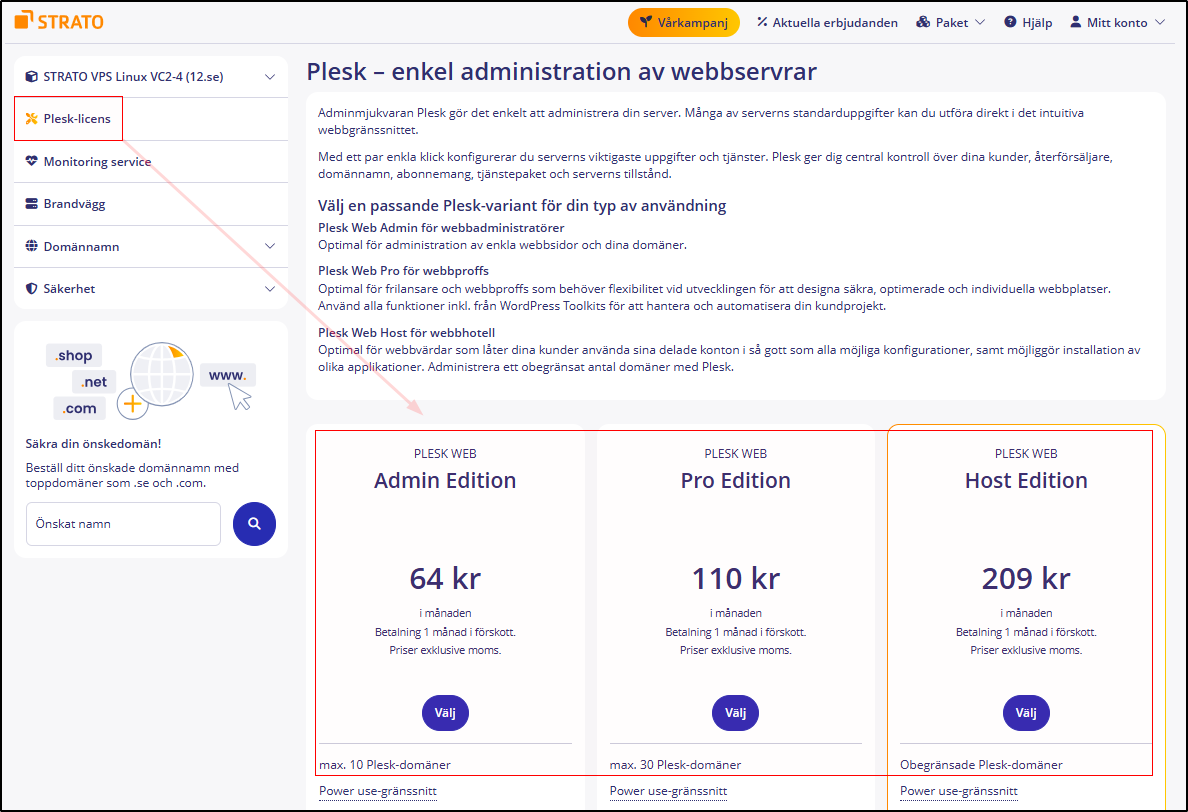1188x812 pixels.
Task: Open Aktuella erbjudanden offers link
Action: tap(827, 23)
